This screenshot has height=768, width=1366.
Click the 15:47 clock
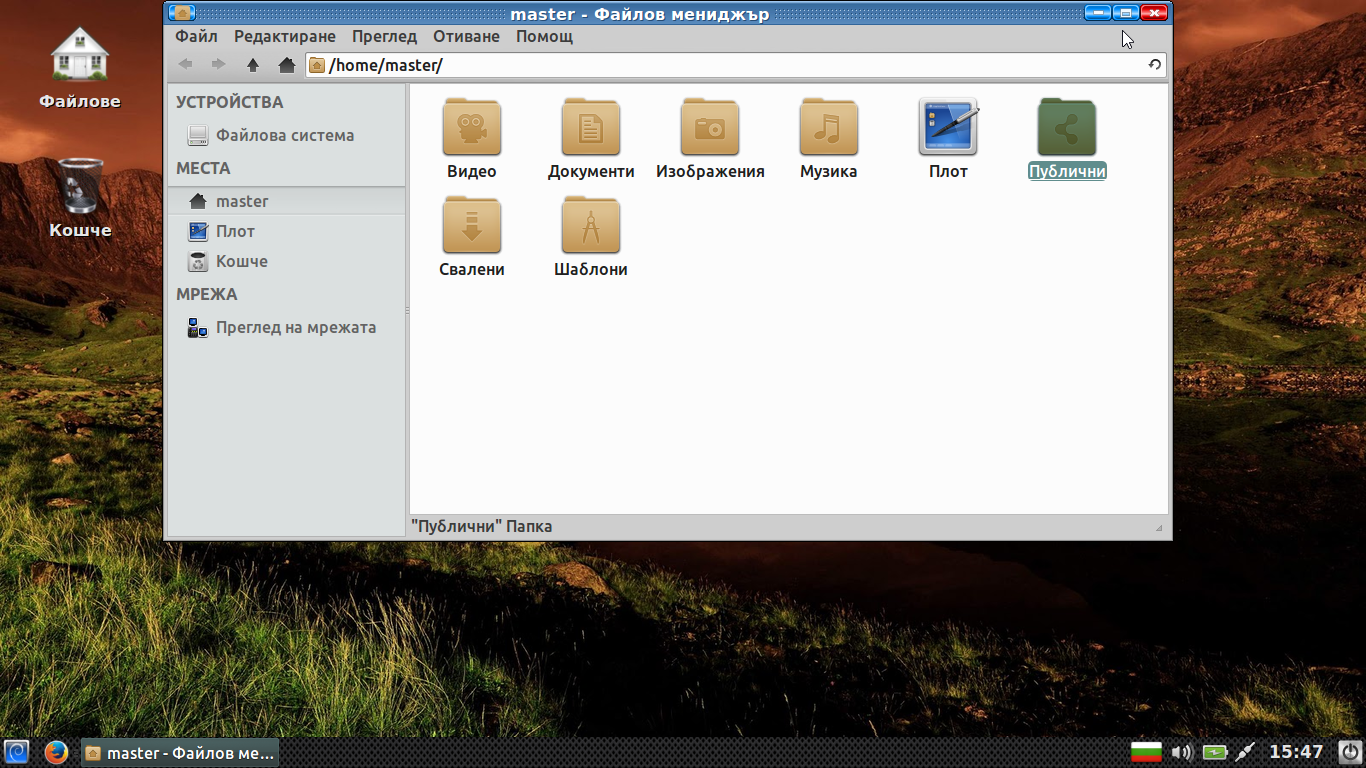coord(1296,752)
